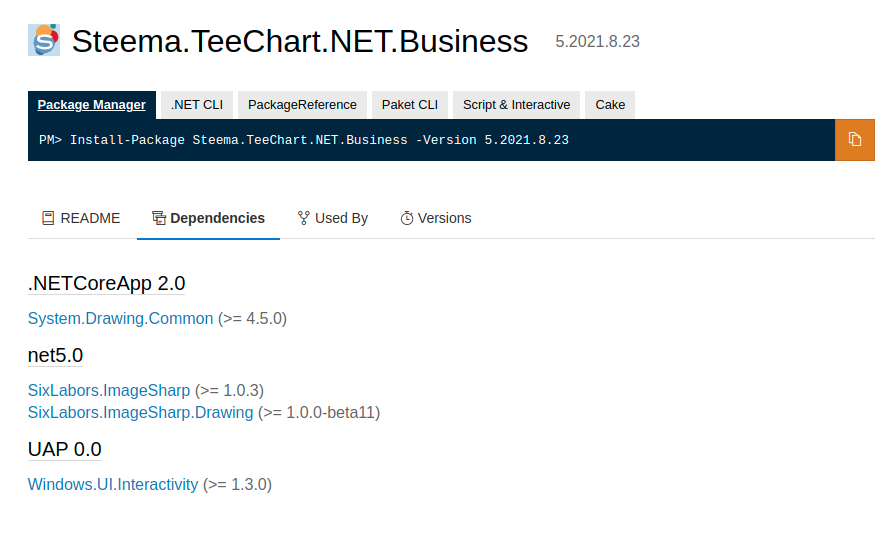
Task: Open the SixLabors.ImageSharp.Drawing package link
Action: (141, 413)
